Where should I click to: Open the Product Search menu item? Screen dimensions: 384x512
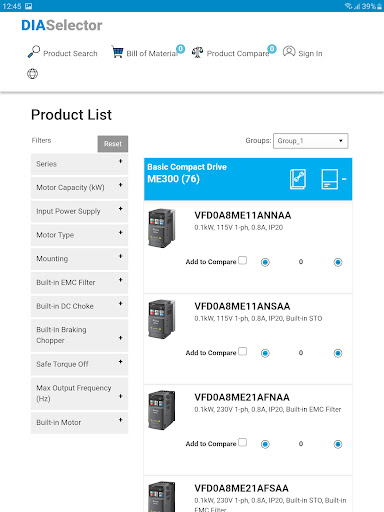point(70,53)
